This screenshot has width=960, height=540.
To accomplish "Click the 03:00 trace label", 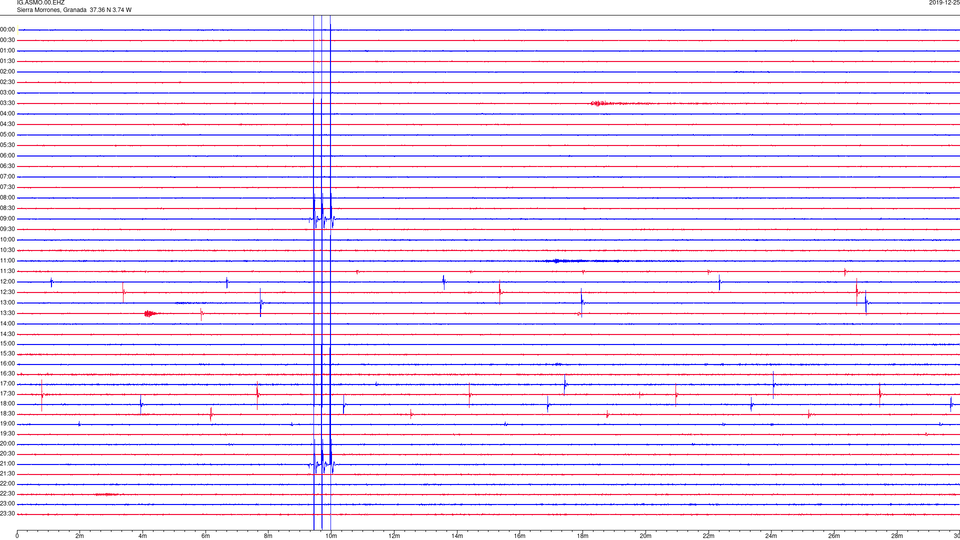I will pyautogui.click(x=7, y=92).
